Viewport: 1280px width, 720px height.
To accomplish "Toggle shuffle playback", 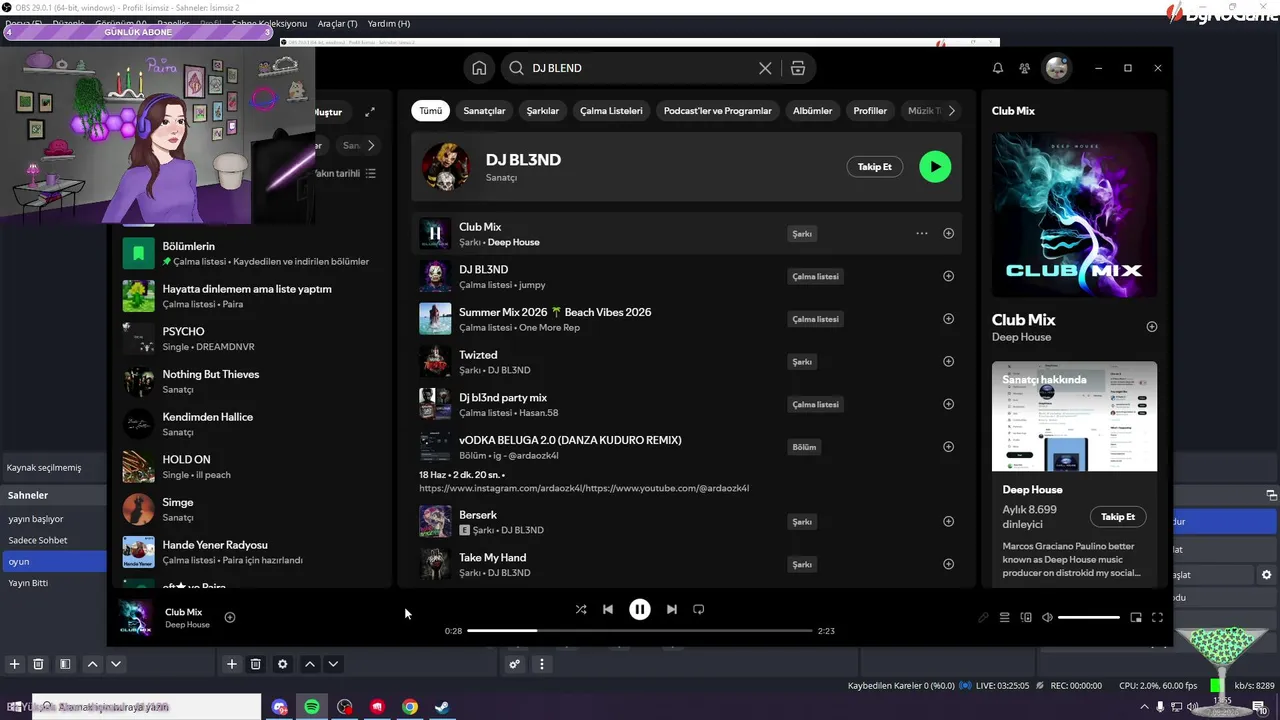I will coord(581,609).
